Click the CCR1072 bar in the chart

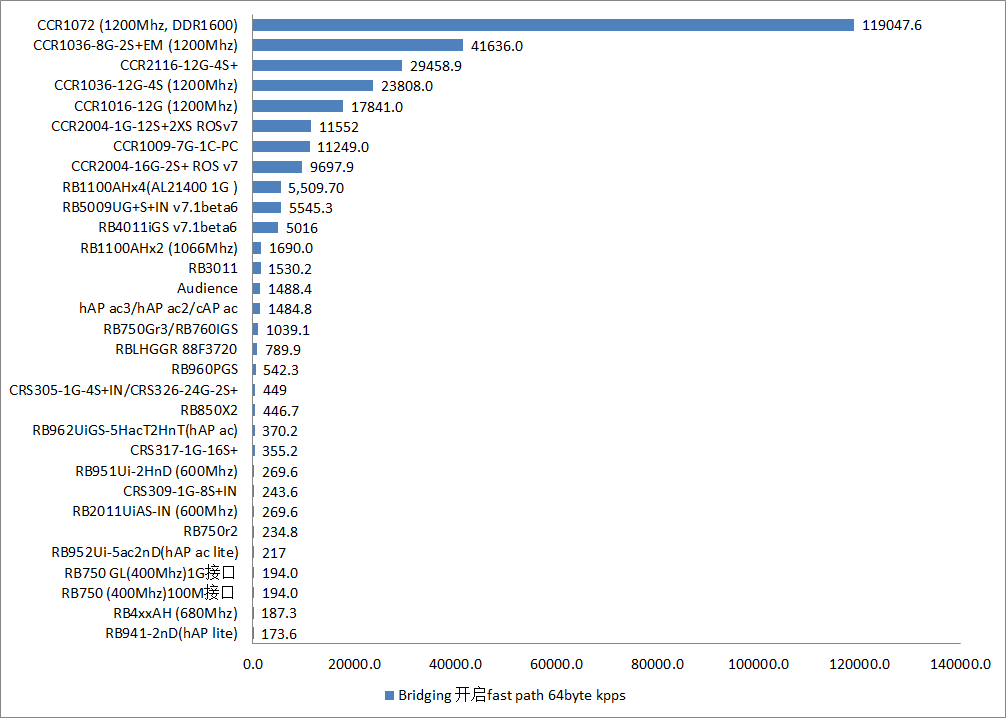(x=553, y=25)
